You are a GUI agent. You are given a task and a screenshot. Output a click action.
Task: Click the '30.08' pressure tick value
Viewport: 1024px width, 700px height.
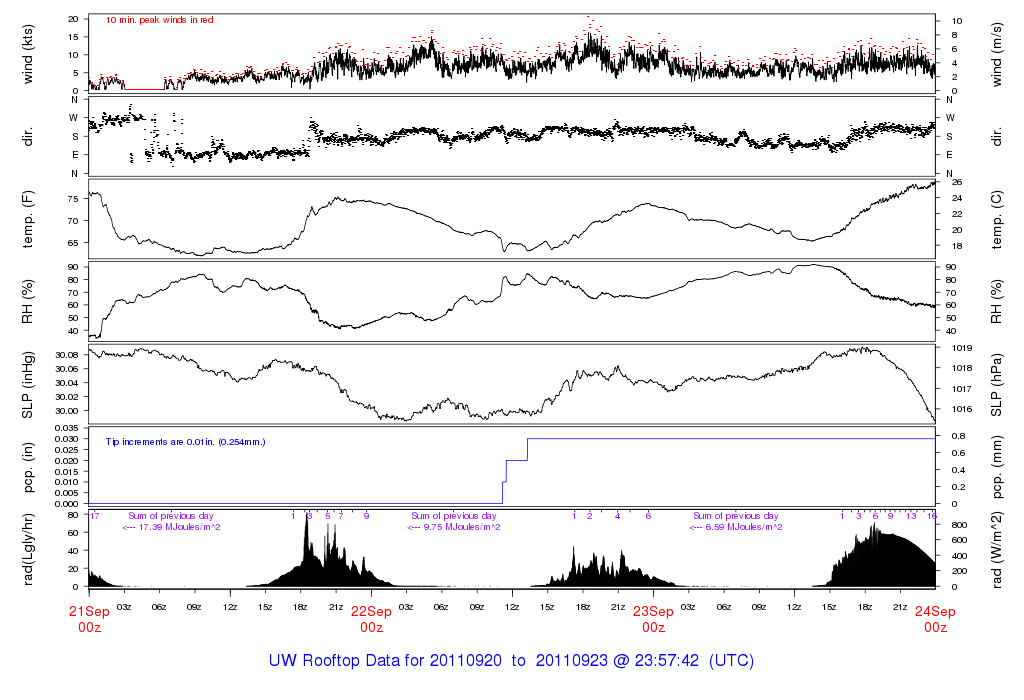pyautogui.click(x=67, y=355)
